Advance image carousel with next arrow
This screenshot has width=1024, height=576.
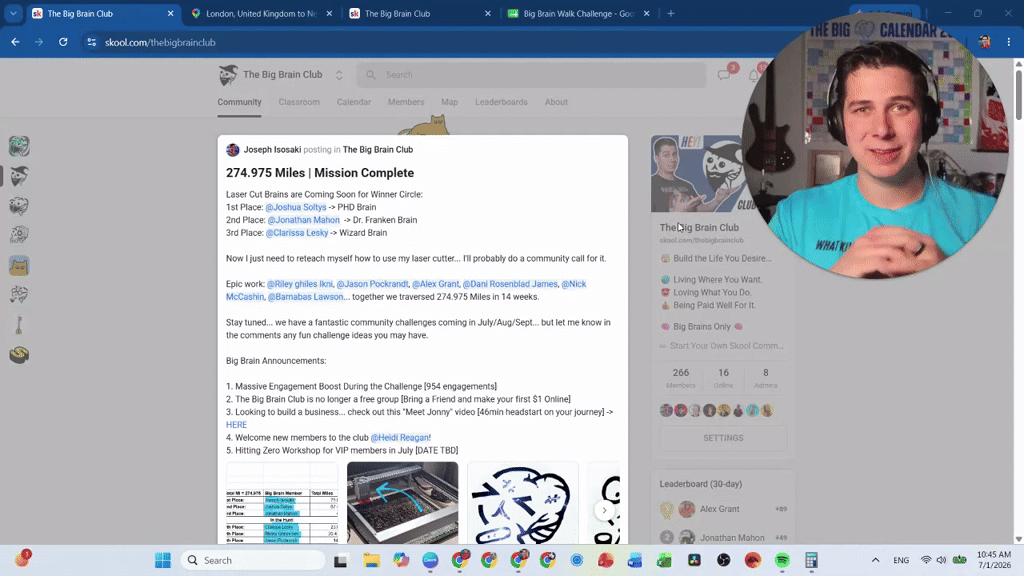tap(604, 510)
